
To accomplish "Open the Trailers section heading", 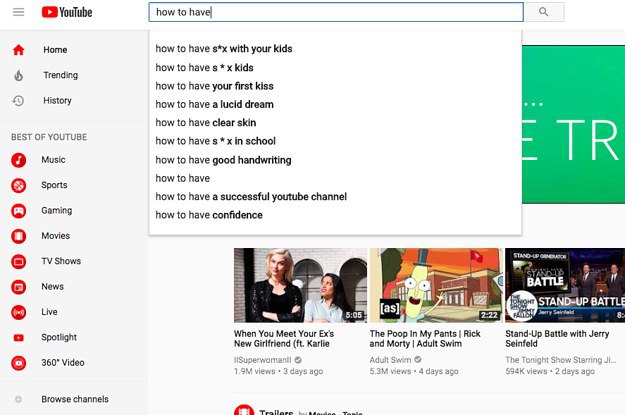I will 276,412.
